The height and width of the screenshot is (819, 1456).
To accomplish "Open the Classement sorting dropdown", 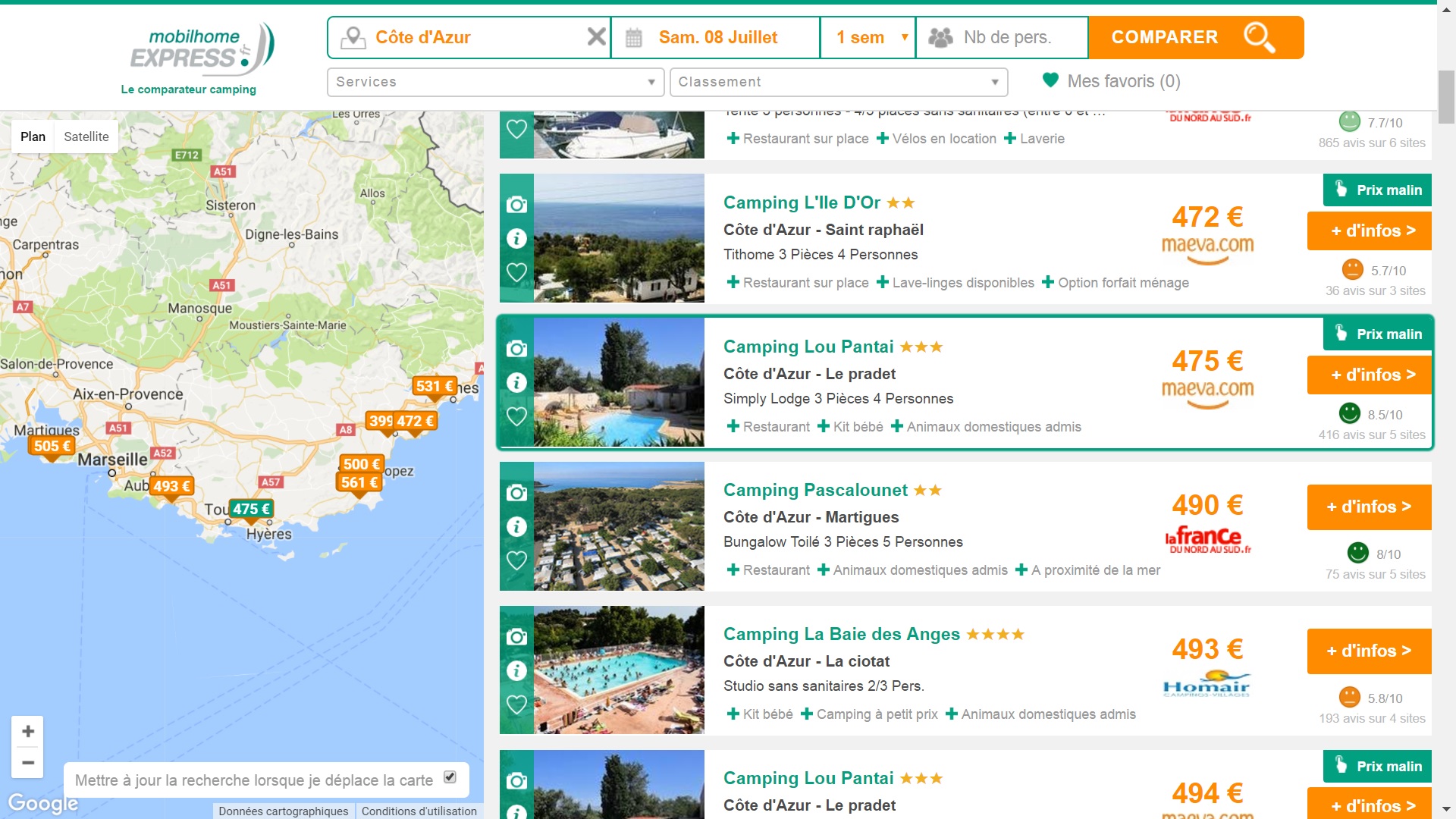I will (x=838, y=82).
